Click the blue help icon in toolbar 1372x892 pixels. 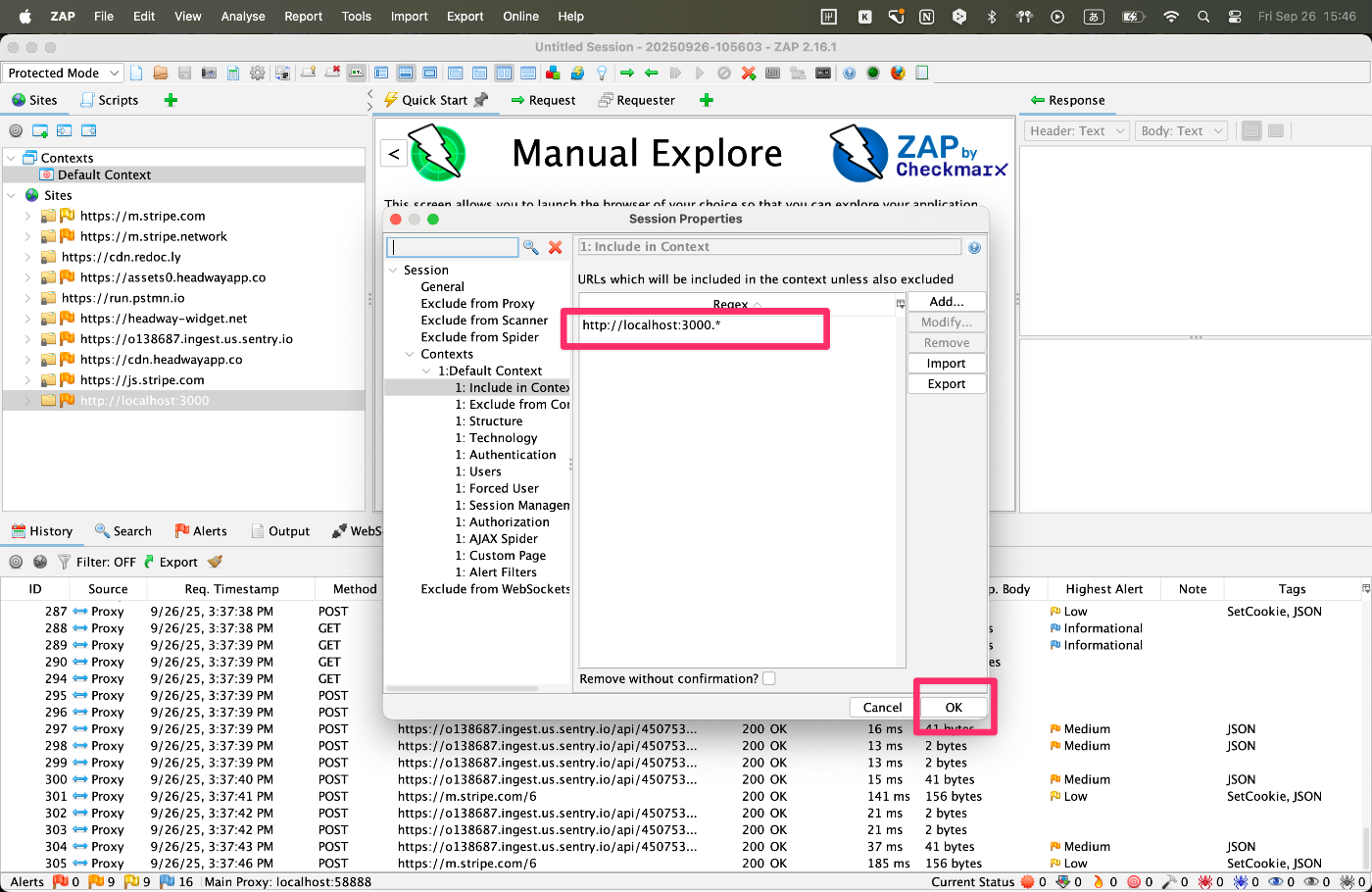click(850, 73)
